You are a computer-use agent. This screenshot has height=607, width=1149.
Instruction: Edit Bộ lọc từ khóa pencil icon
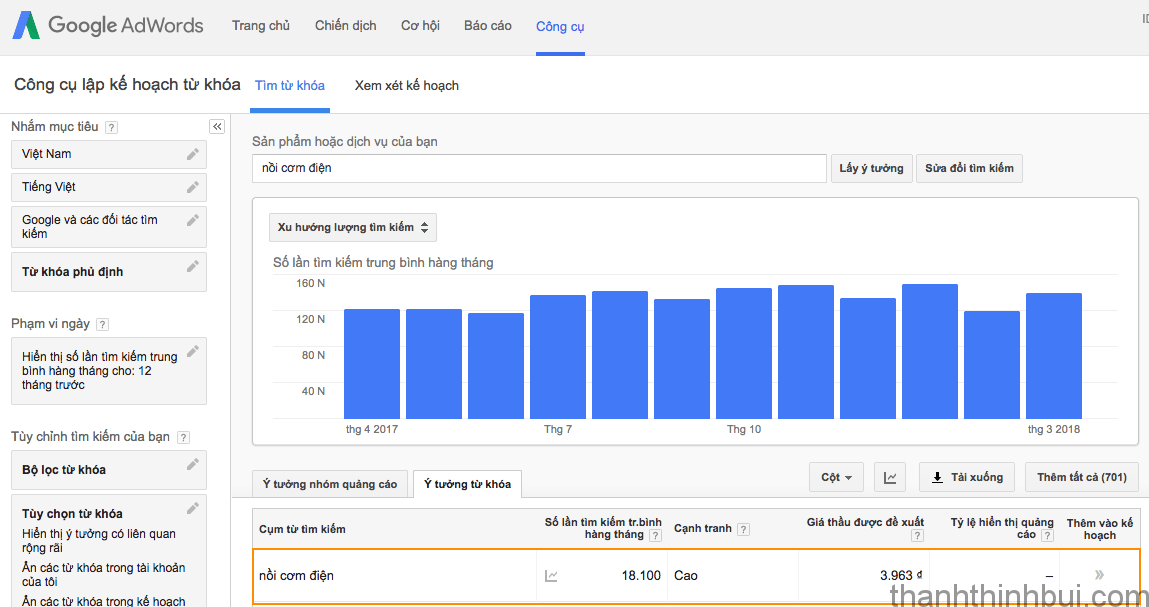(193, 464)
